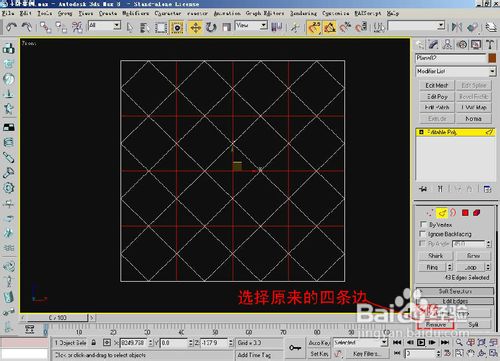
Task: Enable the Ignore Backfacing checkbox
Action: tap(423, 234)
